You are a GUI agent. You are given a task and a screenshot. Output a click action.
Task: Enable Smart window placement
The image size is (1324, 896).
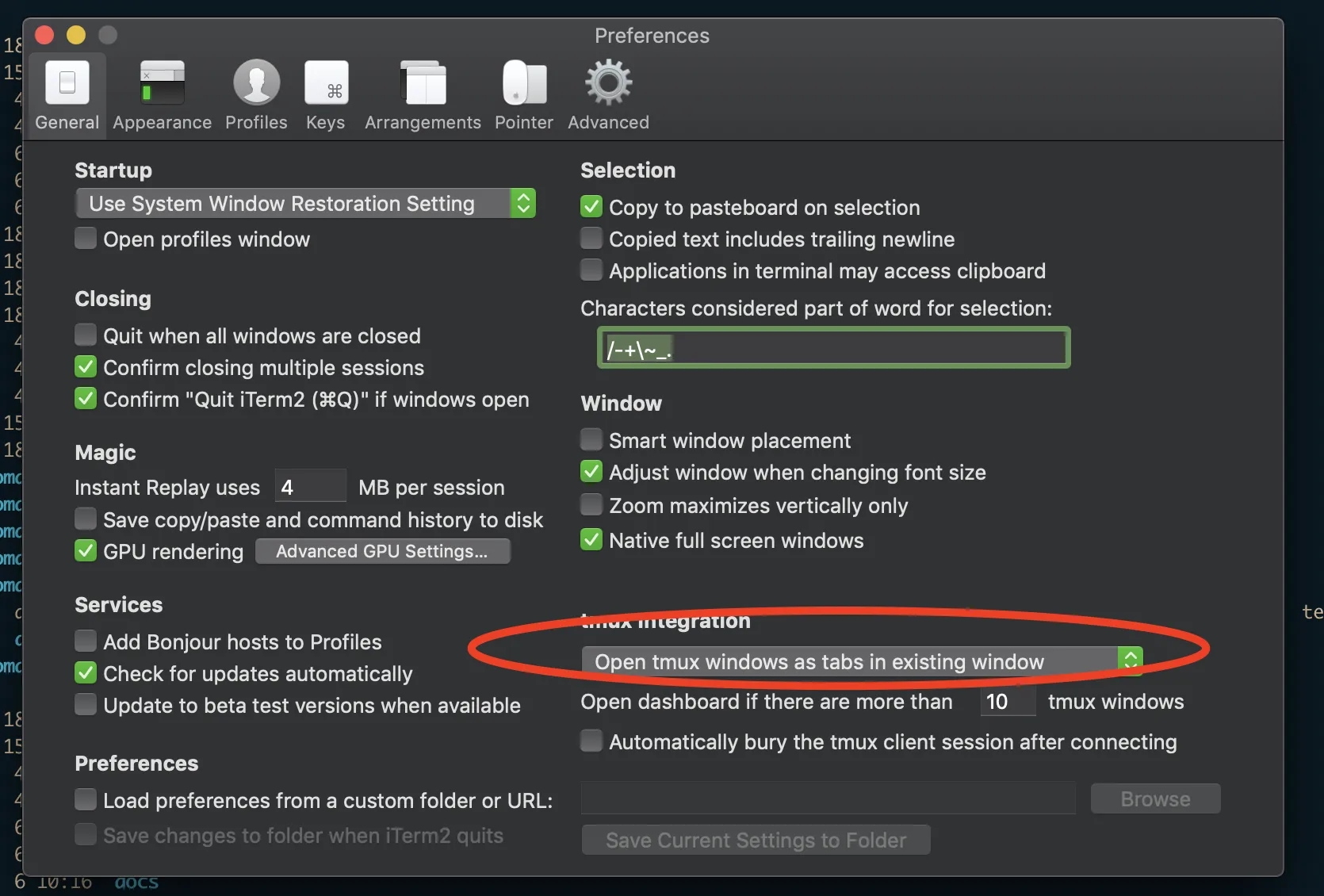tap(591, 440)
